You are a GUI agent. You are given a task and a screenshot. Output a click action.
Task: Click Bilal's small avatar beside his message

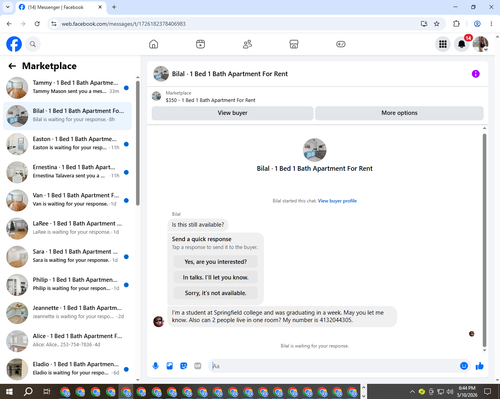point(158,321)
